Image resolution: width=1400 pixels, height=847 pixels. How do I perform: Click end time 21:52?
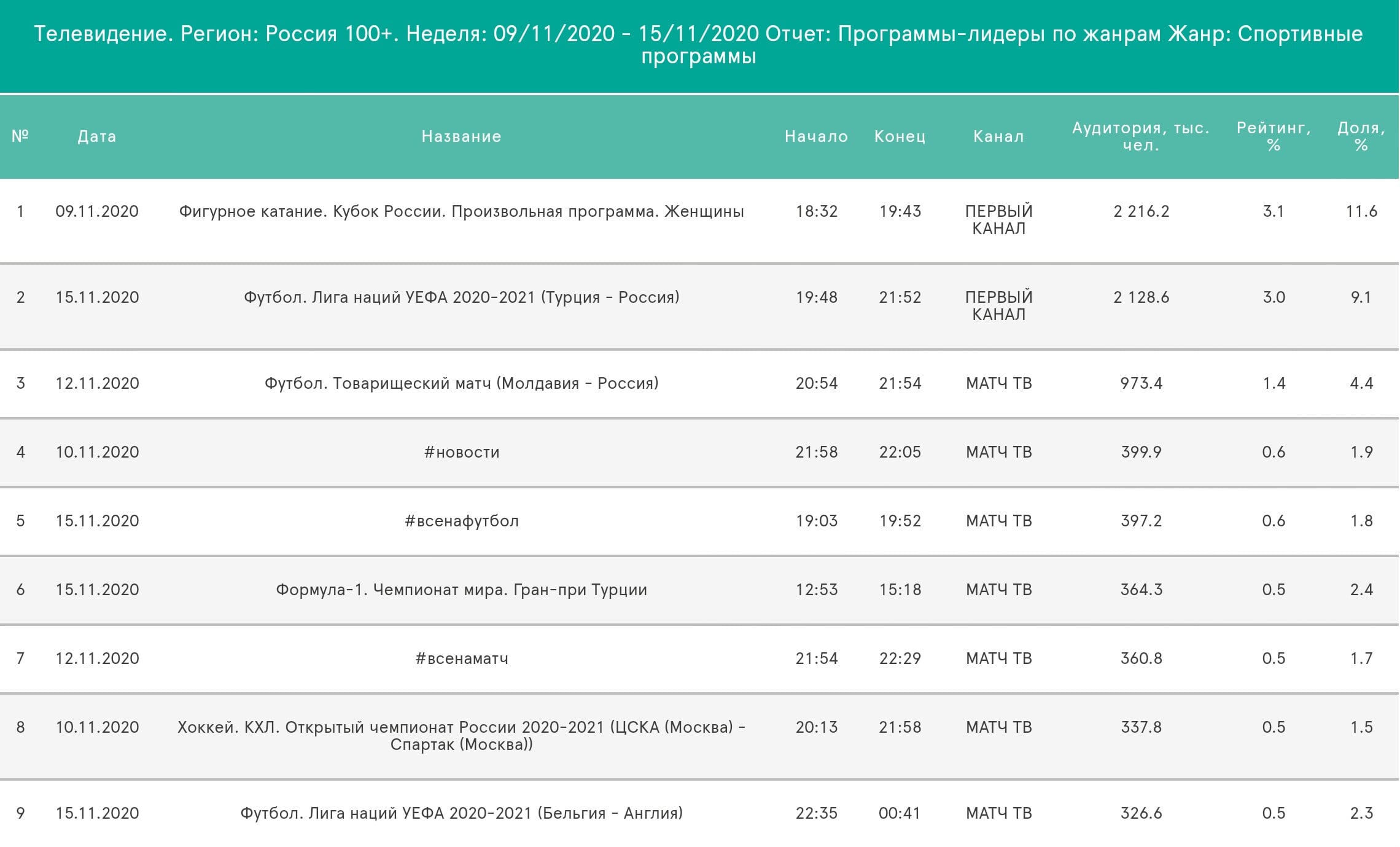tap(900, 297)
